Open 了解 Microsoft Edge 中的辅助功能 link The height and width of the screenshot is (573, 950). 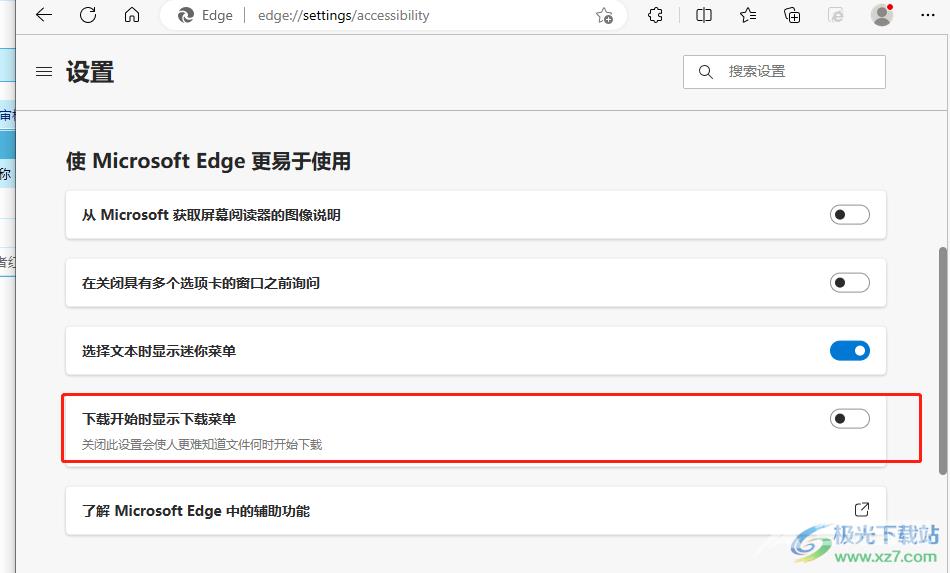point(476,511)
